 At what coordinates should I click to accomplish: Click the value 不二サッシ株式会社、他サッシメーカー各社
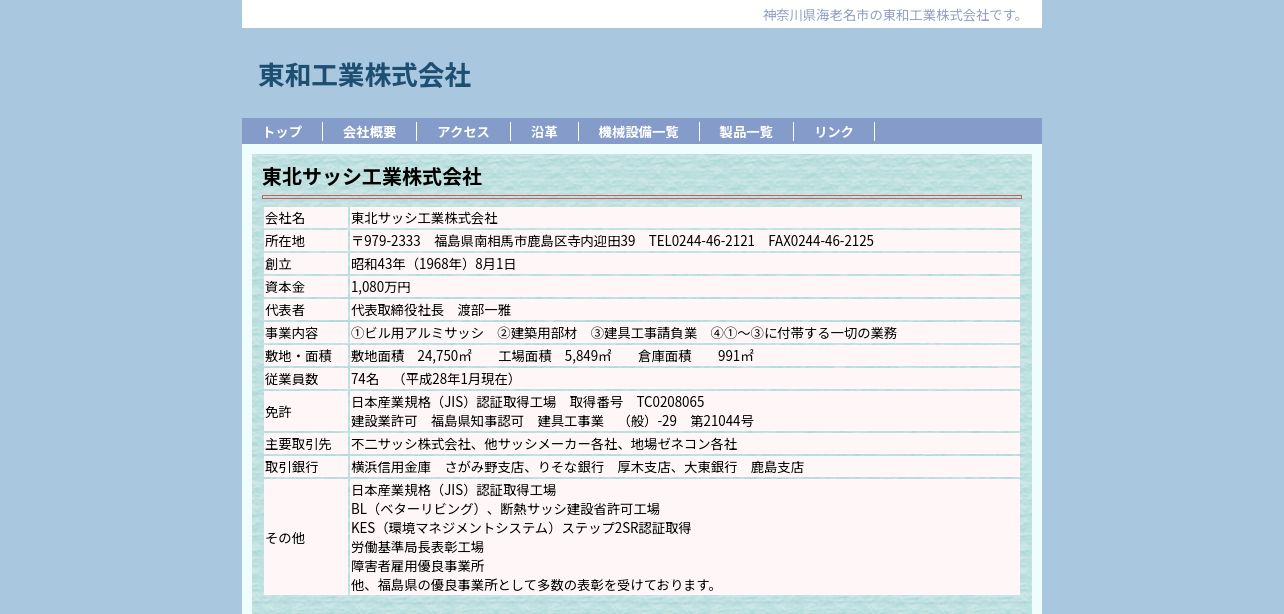(544, 444)
